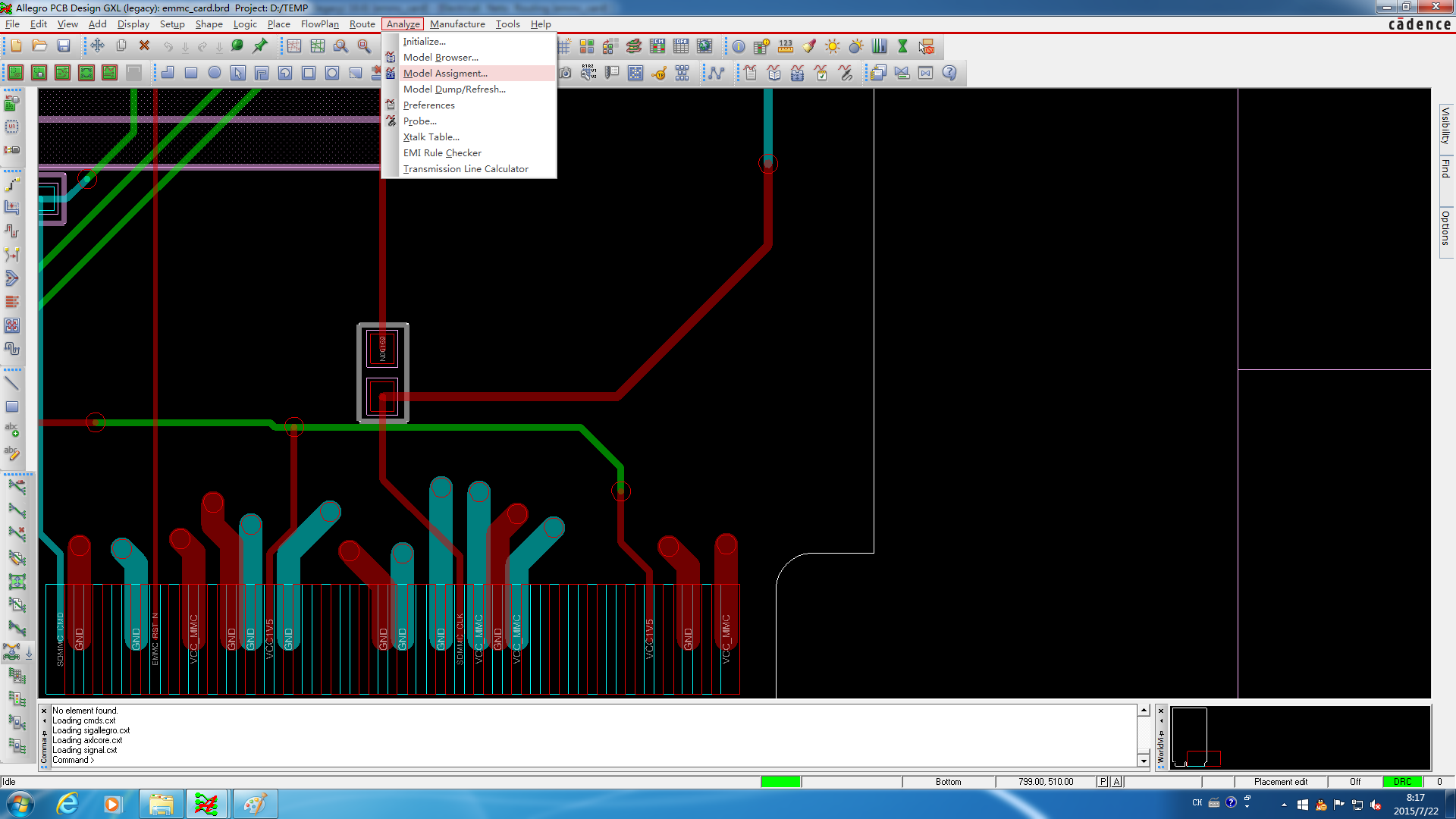Click the Add Line tool in left toolbar
1456x819 pixels.
click(12, 383)
